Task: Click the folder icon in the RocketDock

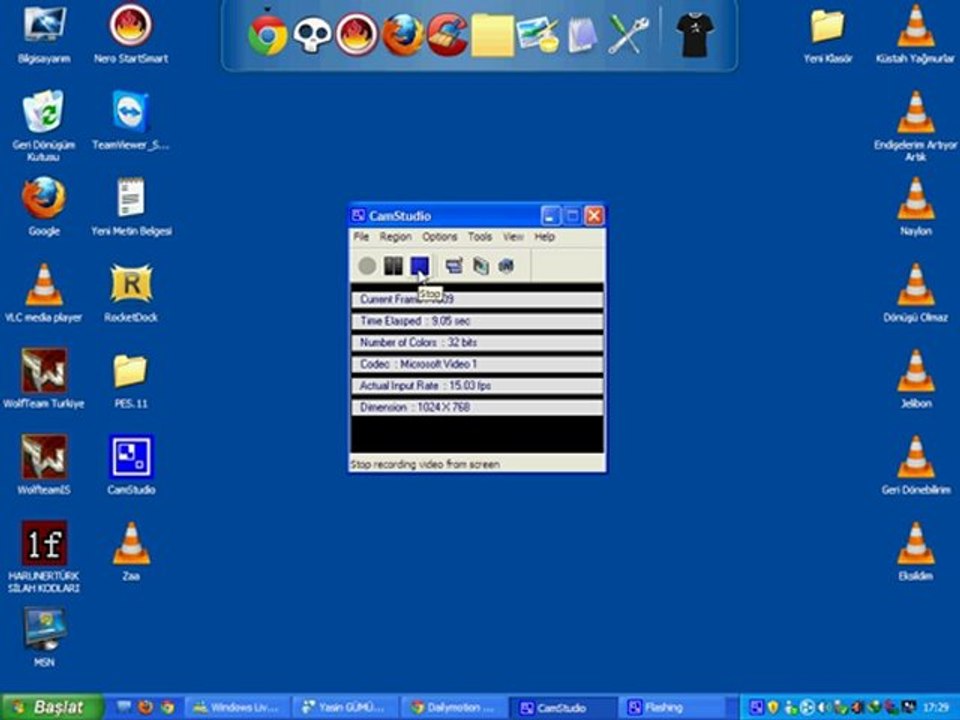Action: click(492, 36)
